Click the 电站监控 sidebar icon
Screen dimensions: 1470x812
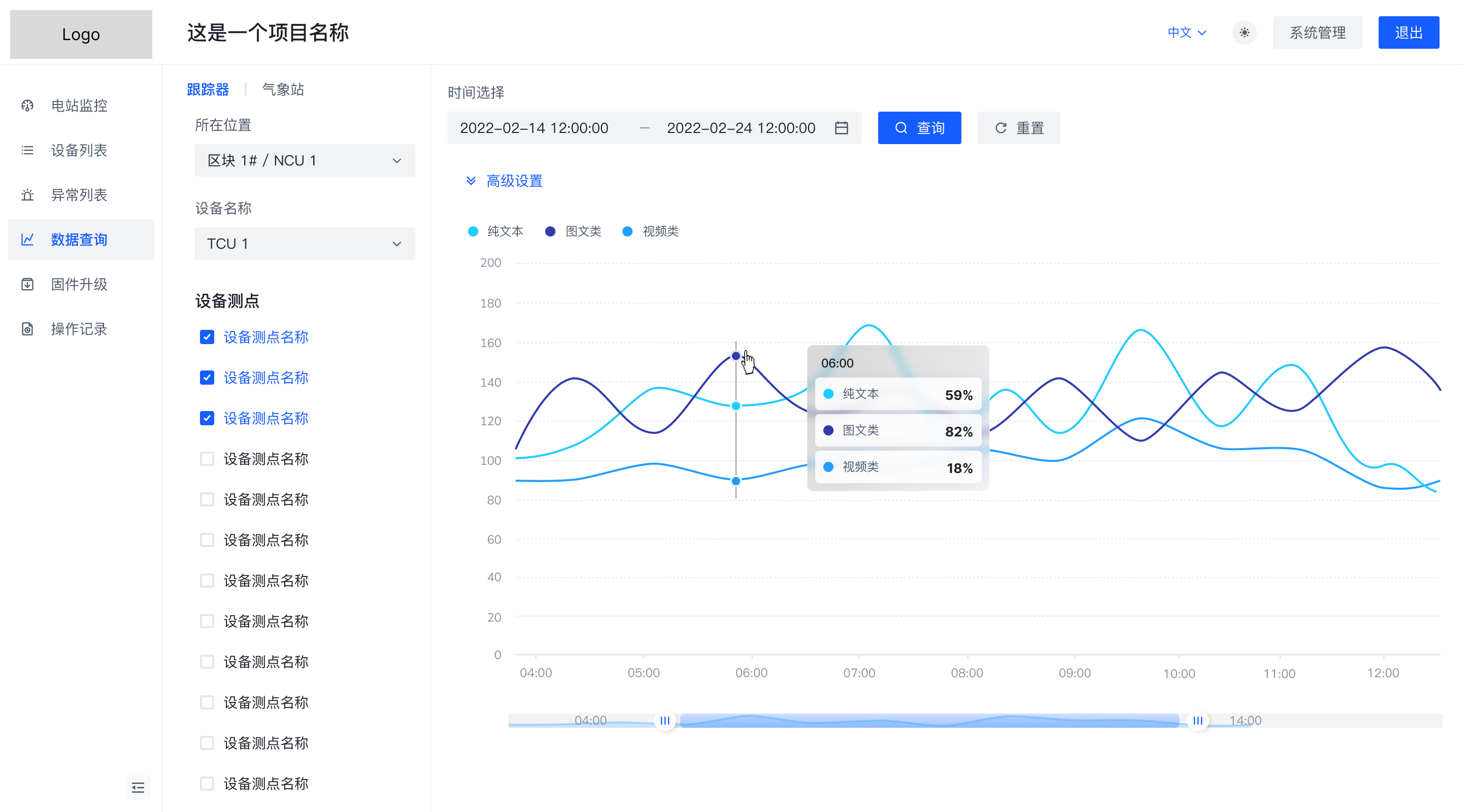(27, 106)
